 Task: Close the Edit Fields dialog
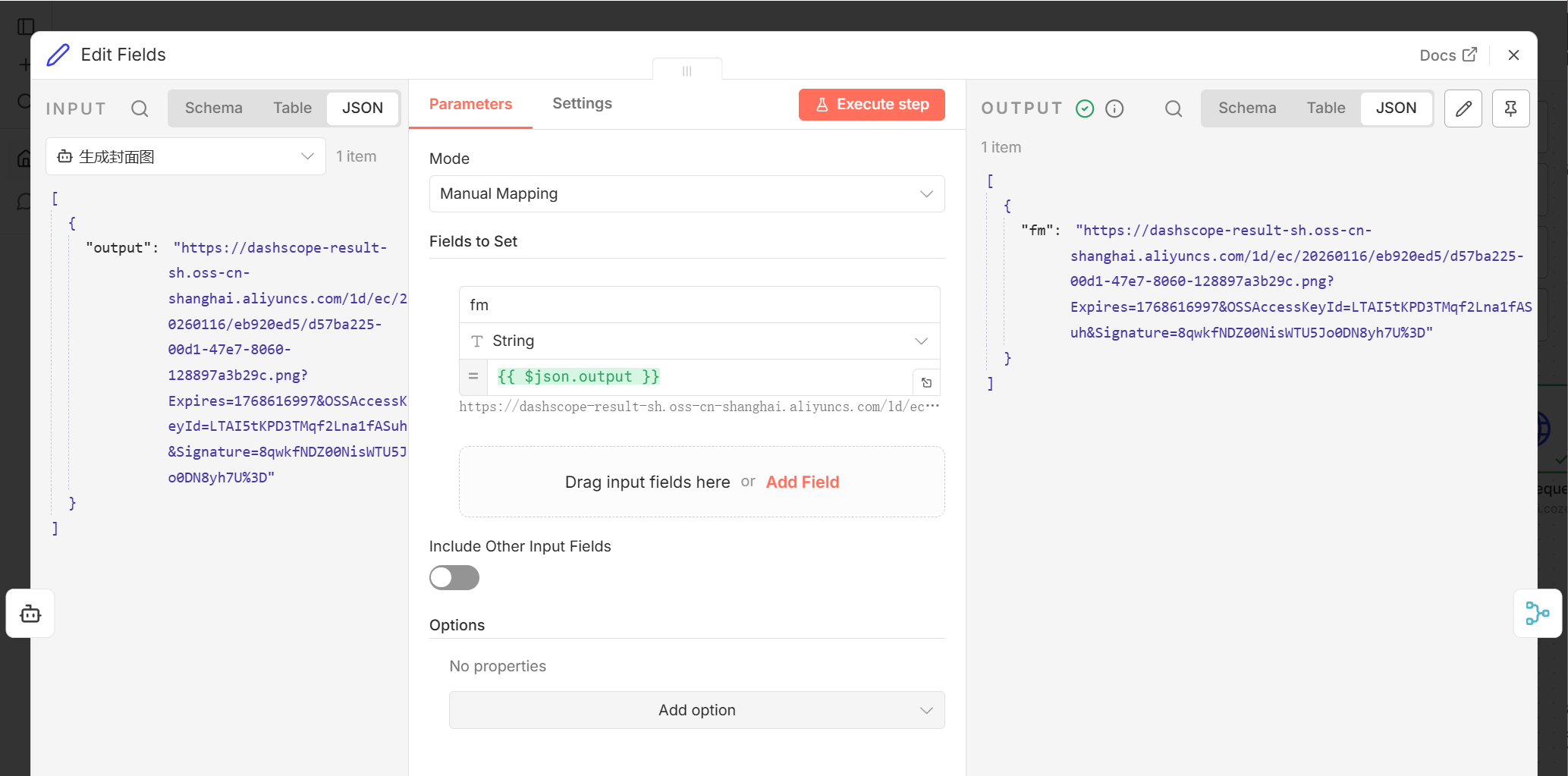(1513, 55)
